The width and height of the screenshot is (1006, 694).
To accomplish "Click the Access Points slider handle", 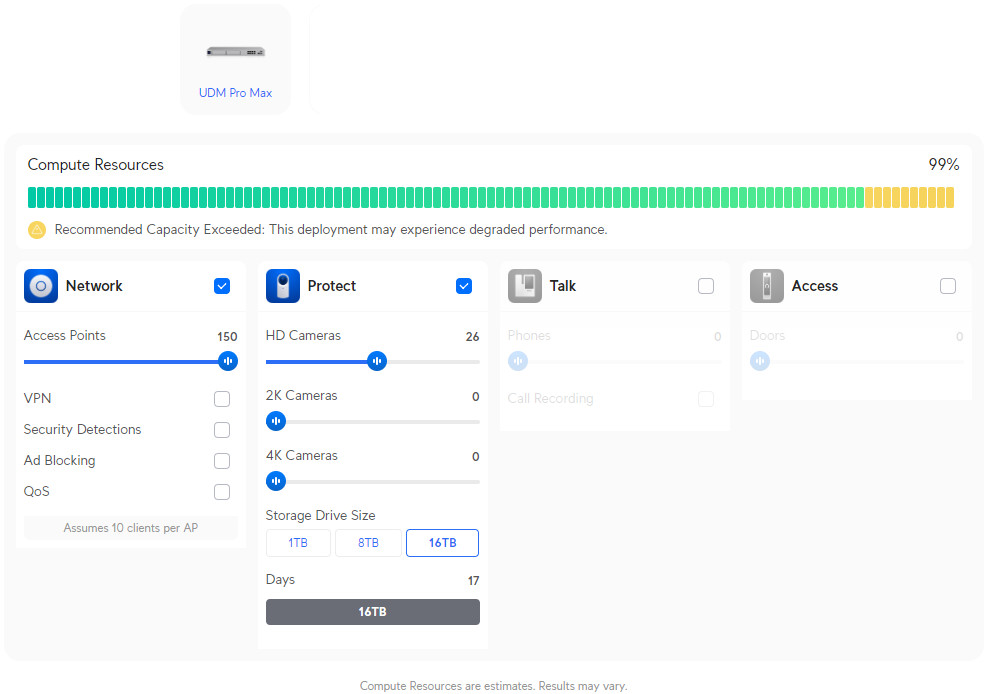I will 228,361.
